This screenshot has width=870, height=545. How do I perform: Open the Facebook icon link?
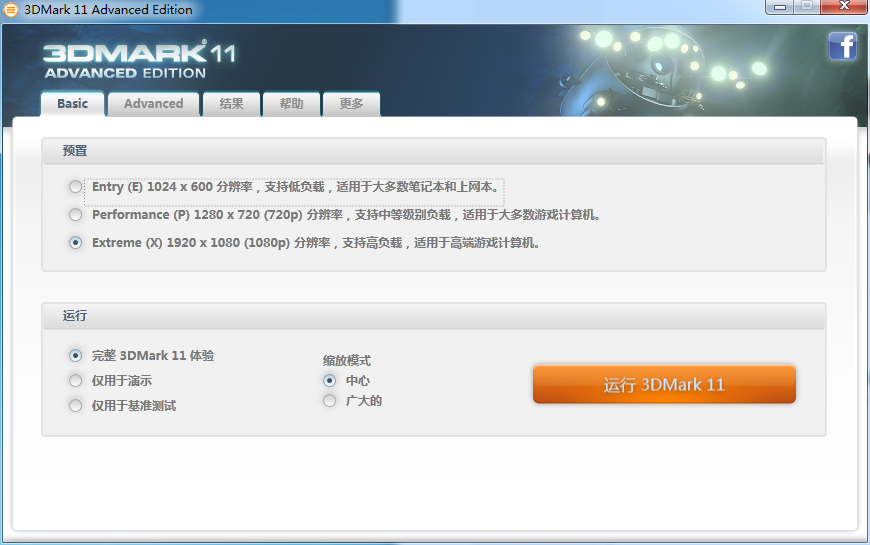tap(842, 46)
